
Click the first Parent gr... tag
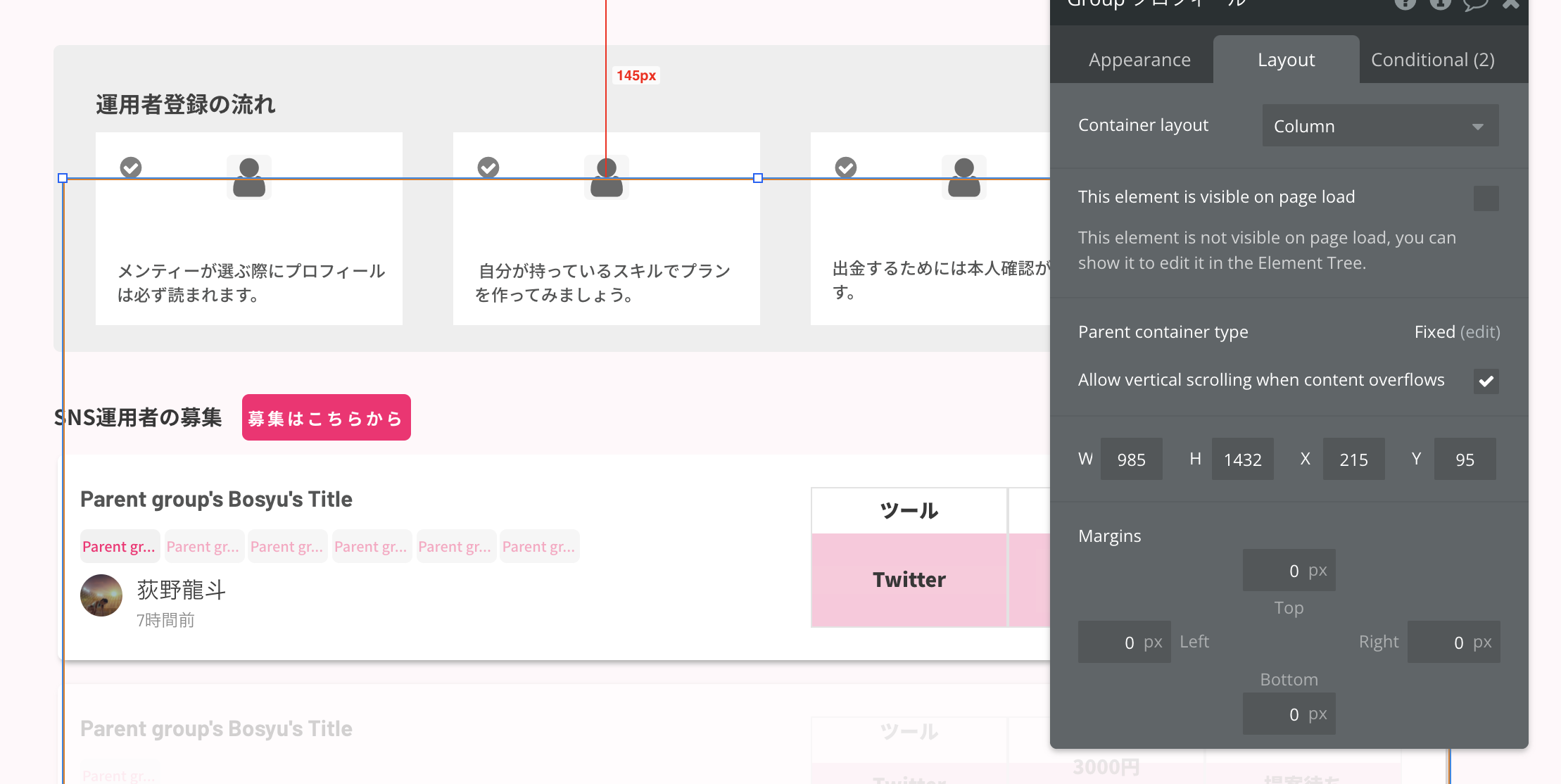(119, 547)
